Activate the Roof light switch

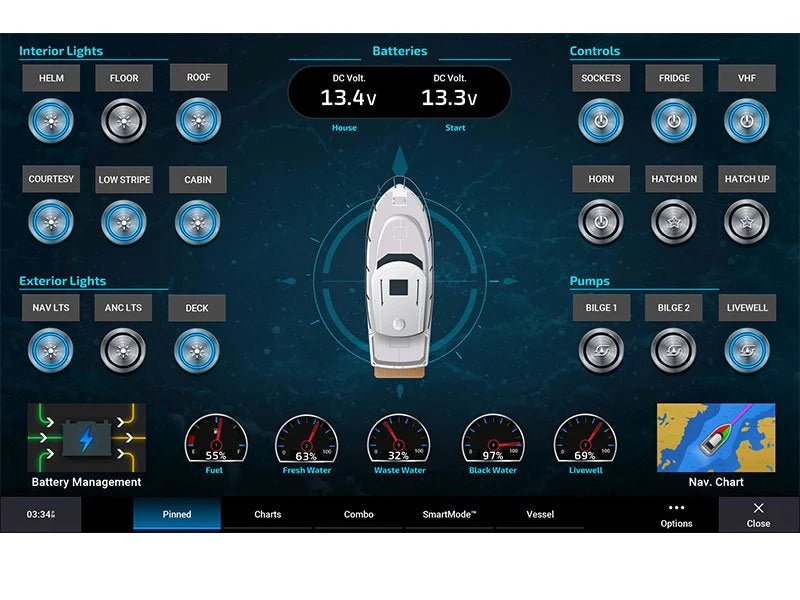pos(198,120)
